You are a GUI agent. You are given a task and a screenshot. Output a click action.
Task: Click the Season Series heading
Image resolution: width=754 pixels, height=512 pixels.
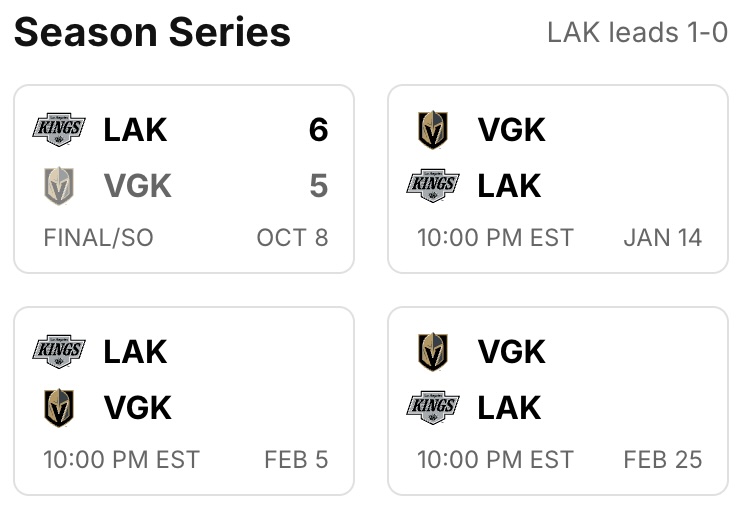pos(152,33)
